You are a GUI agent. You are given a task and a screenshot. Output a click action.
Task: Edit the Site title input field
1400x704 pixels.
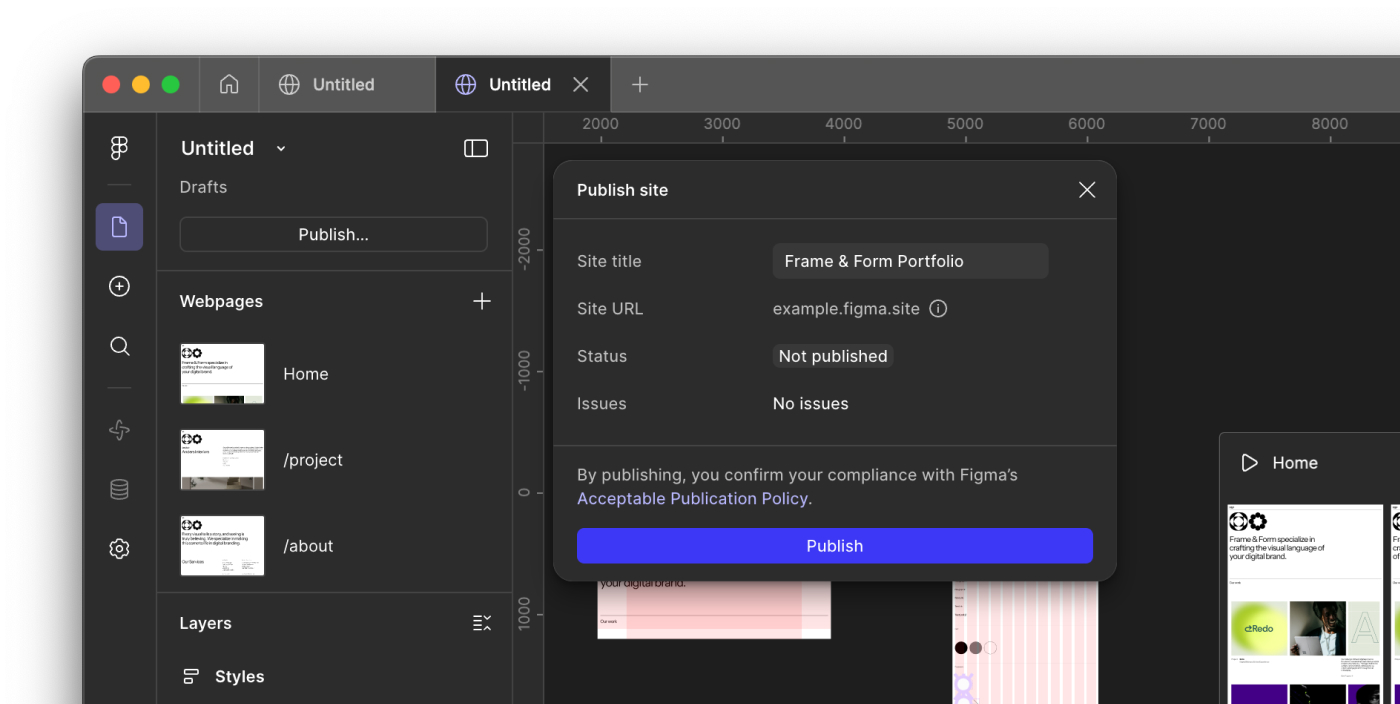click(x=910, y=261)
